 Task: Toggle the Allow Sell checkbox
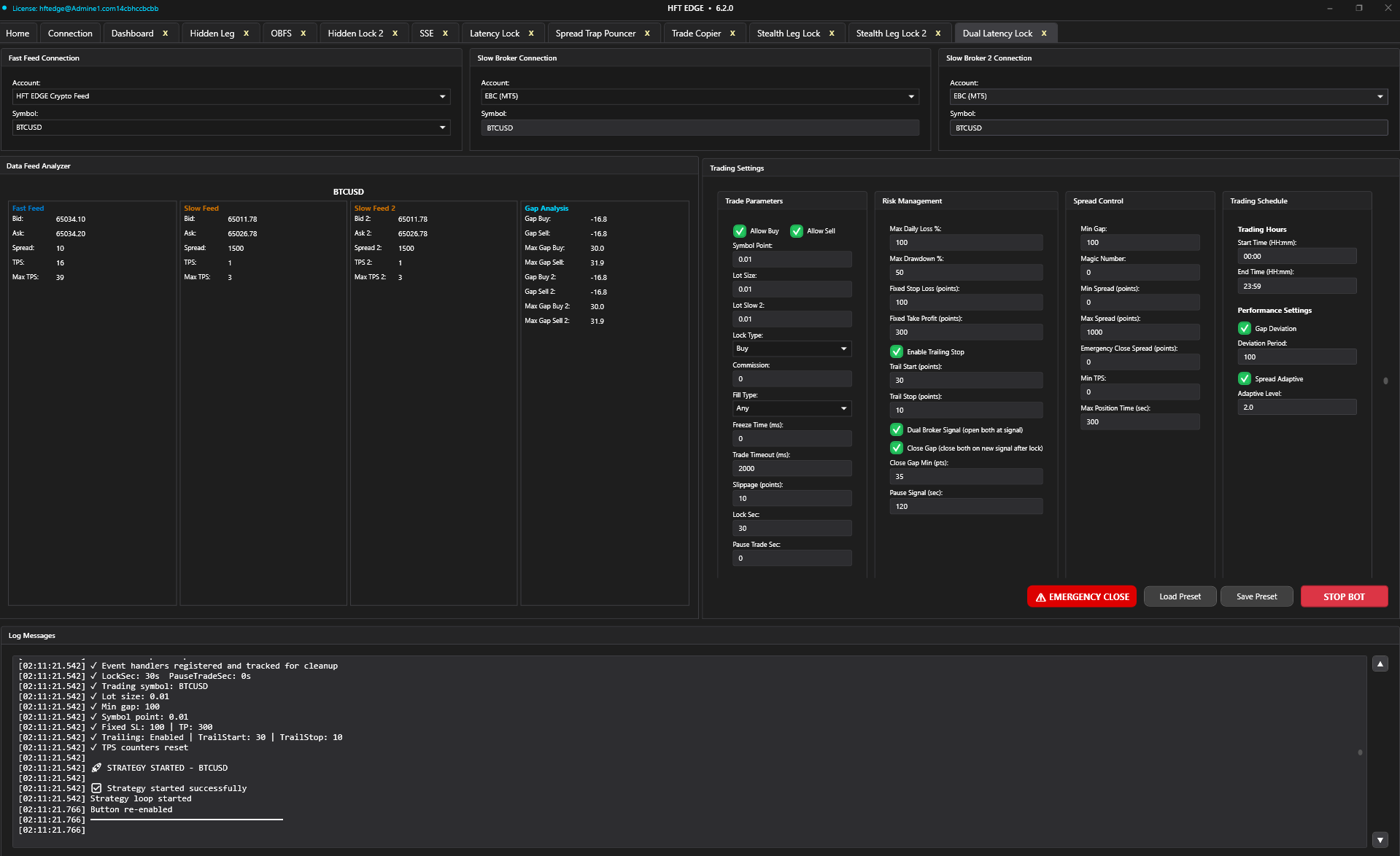pyautogui.click(x=796, y=231)
